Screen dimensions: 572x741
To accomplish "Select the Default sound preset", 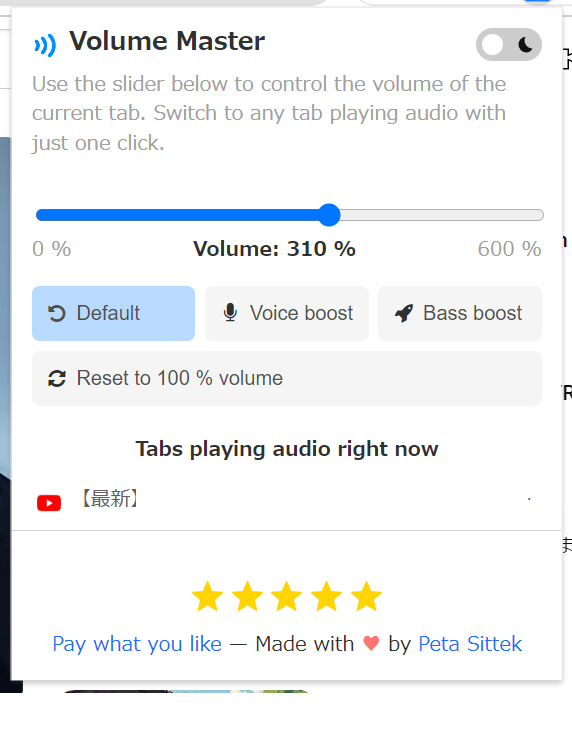I will click(x=113, y=313).
